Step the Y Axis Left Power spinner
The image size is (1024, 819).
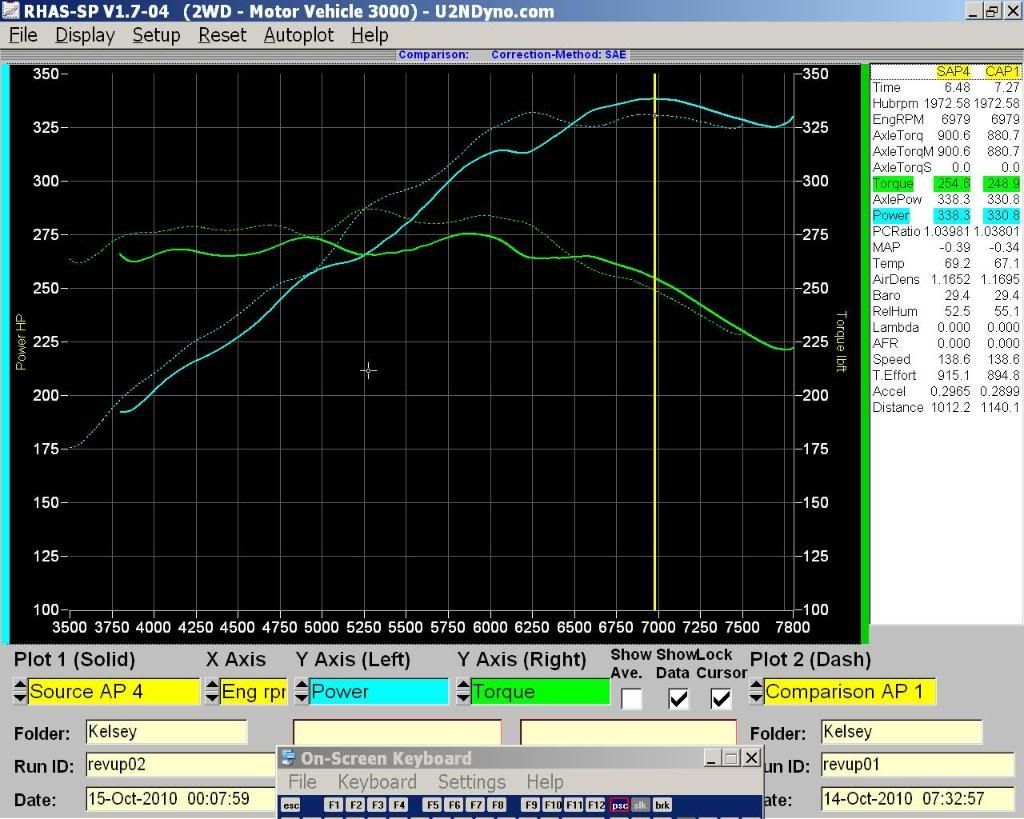click(301, 692)
